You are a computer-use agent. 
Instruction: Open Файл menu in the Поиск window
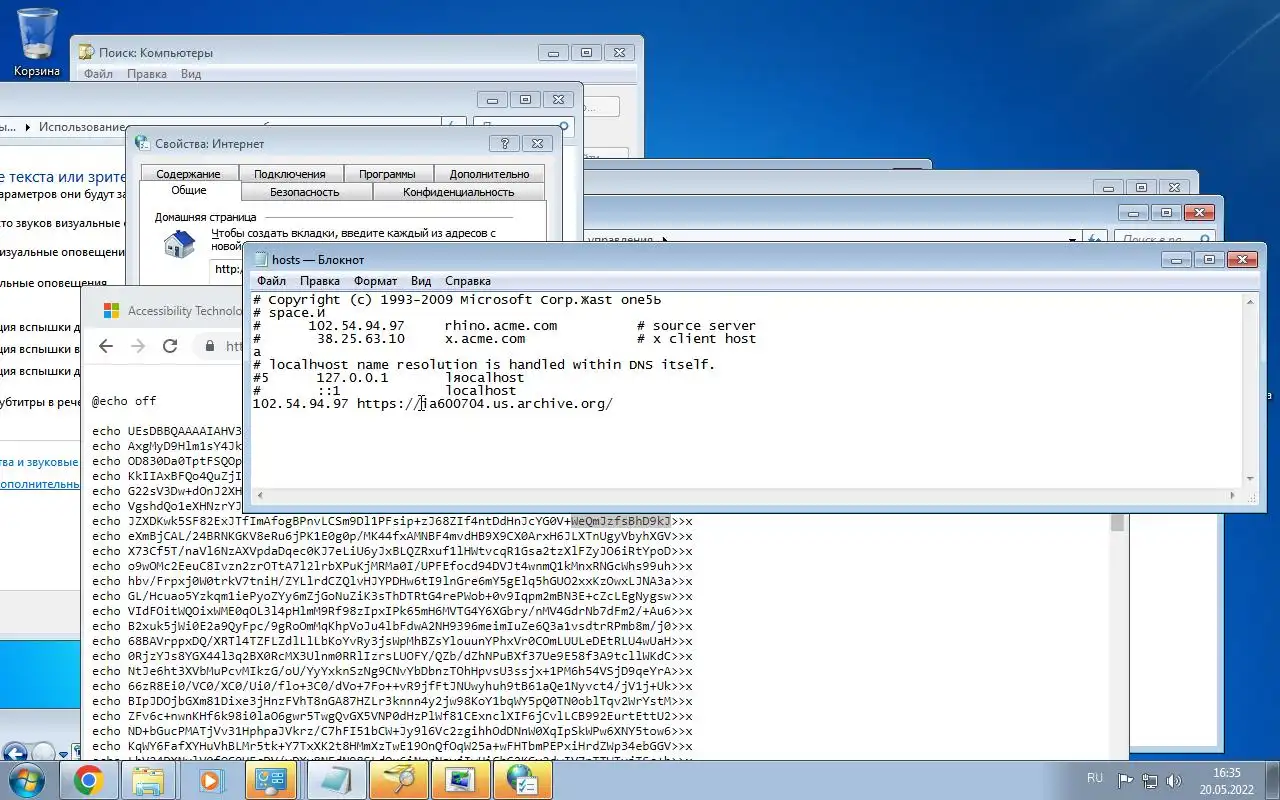tap(98, 74)
